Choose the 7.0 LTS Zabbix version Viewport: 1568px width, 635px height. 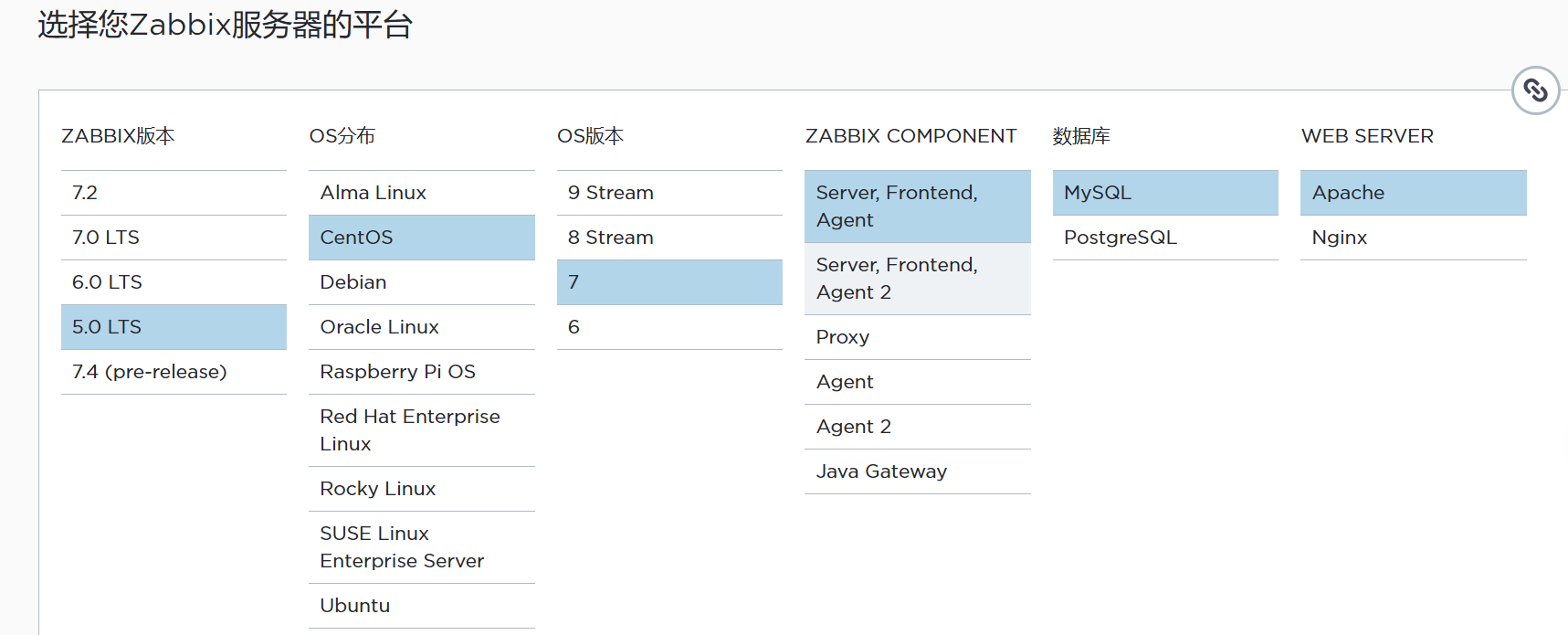click(174, 238)
